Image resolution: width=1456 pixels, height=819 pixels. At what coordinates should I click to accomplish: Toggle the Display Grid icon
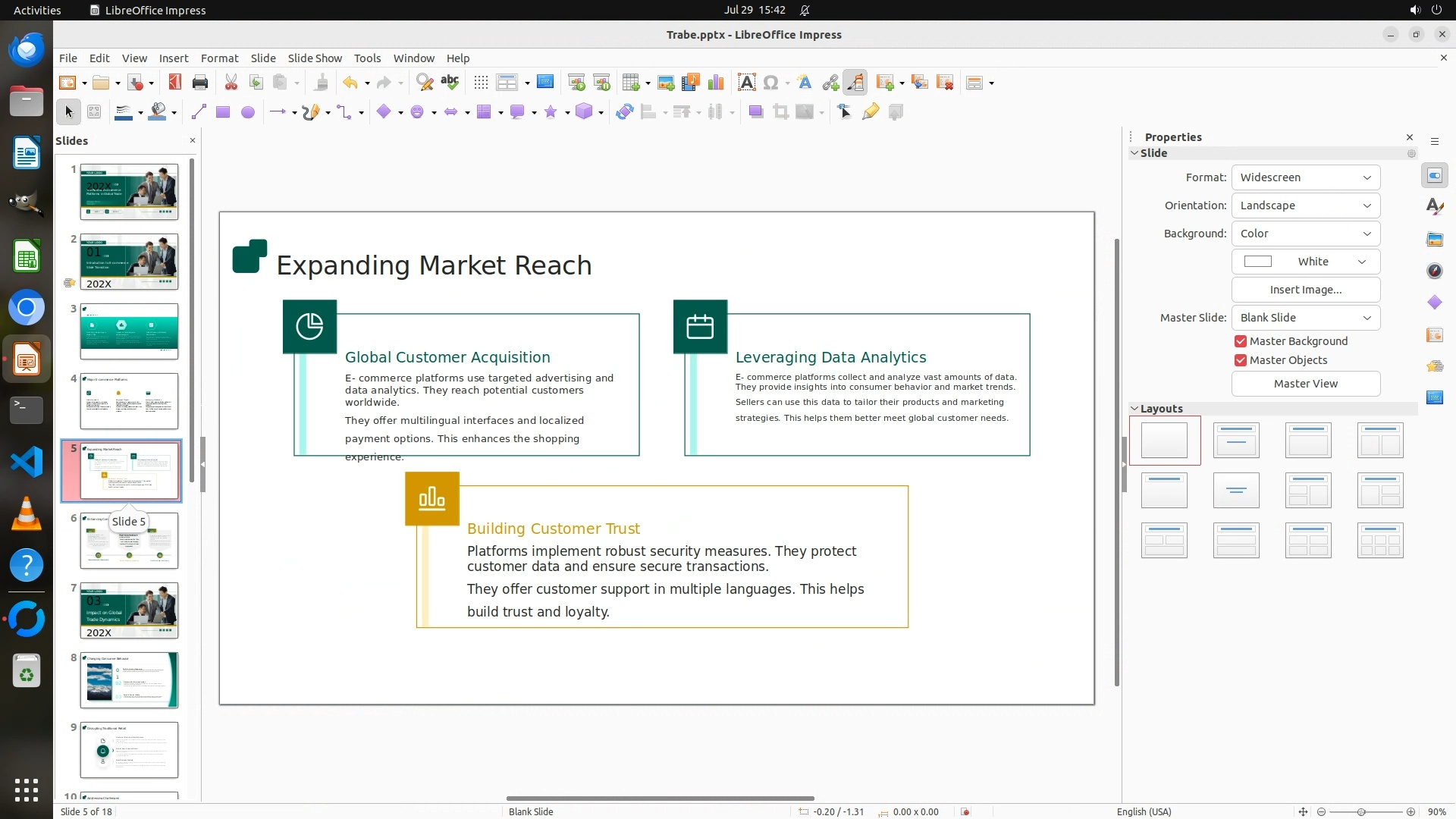click(481, 83)
